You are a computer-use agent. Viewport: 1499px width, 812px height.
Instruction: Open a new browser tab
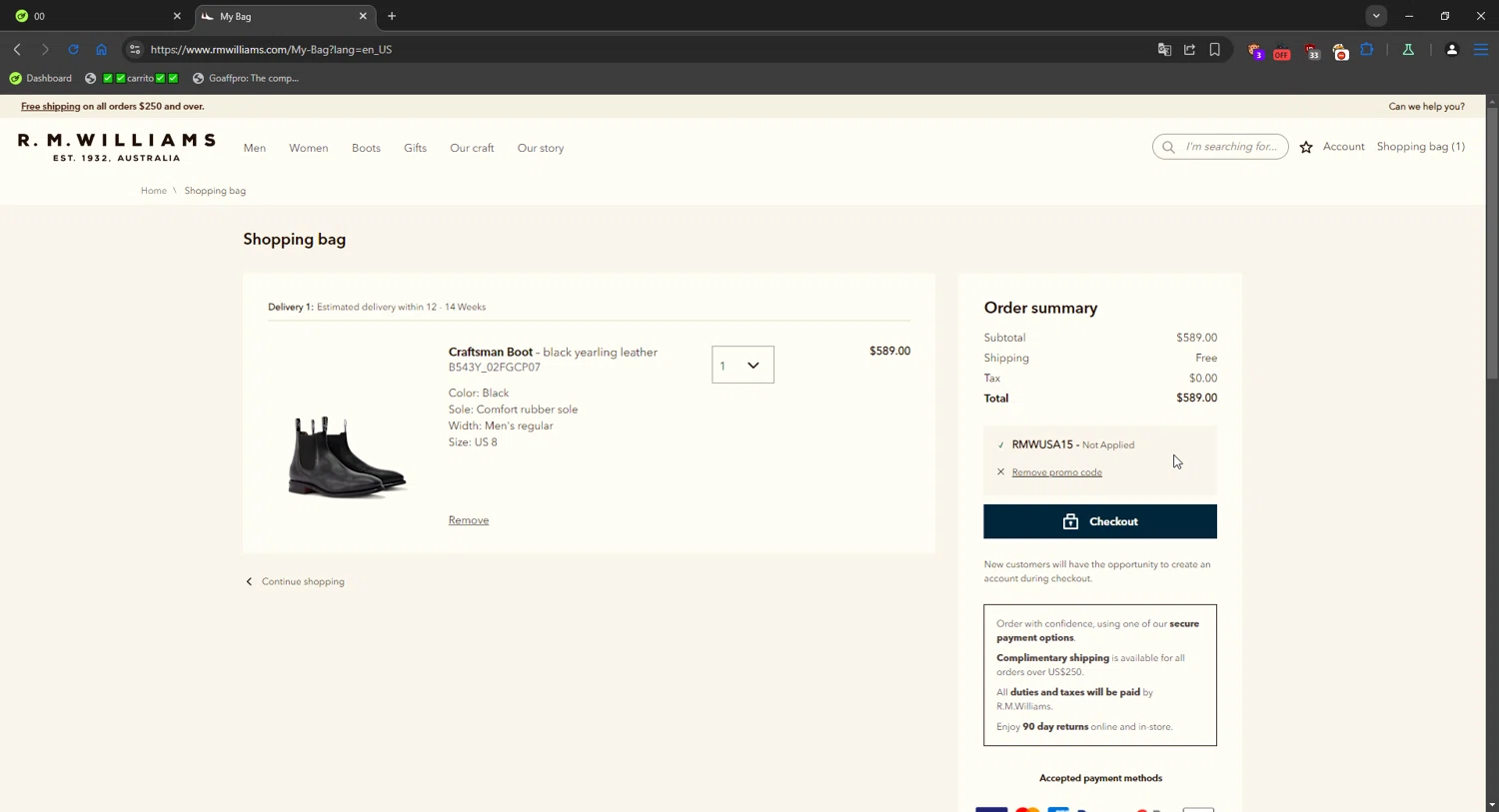coord(392,16)
